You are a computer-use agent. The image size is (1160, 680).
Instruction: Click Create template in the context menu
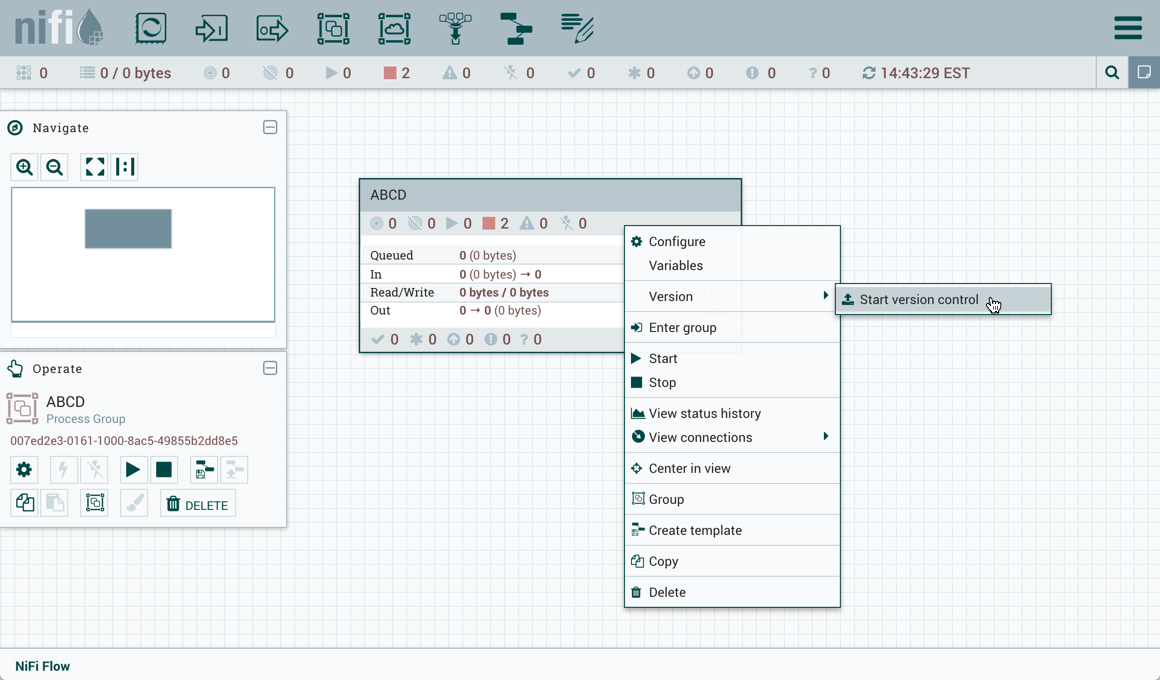(x=695, y=530)
